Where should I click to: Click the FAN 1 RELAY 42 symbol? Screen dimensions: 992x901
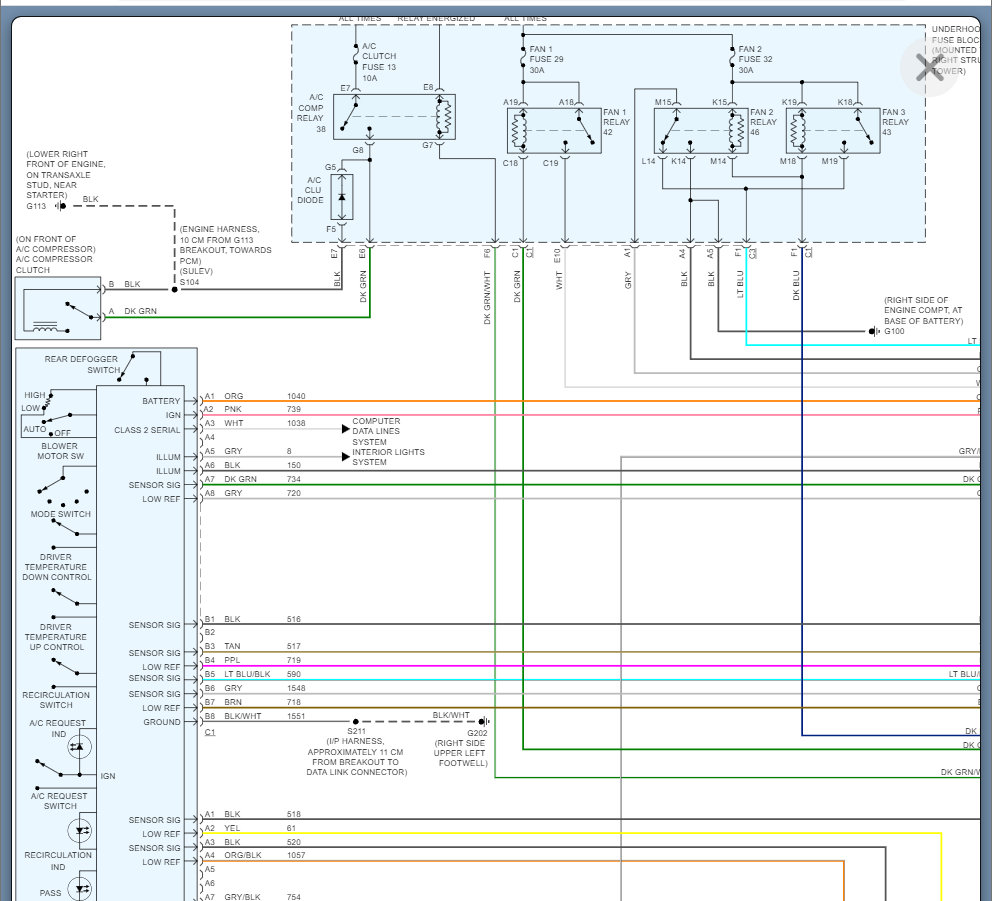[554, 131]
